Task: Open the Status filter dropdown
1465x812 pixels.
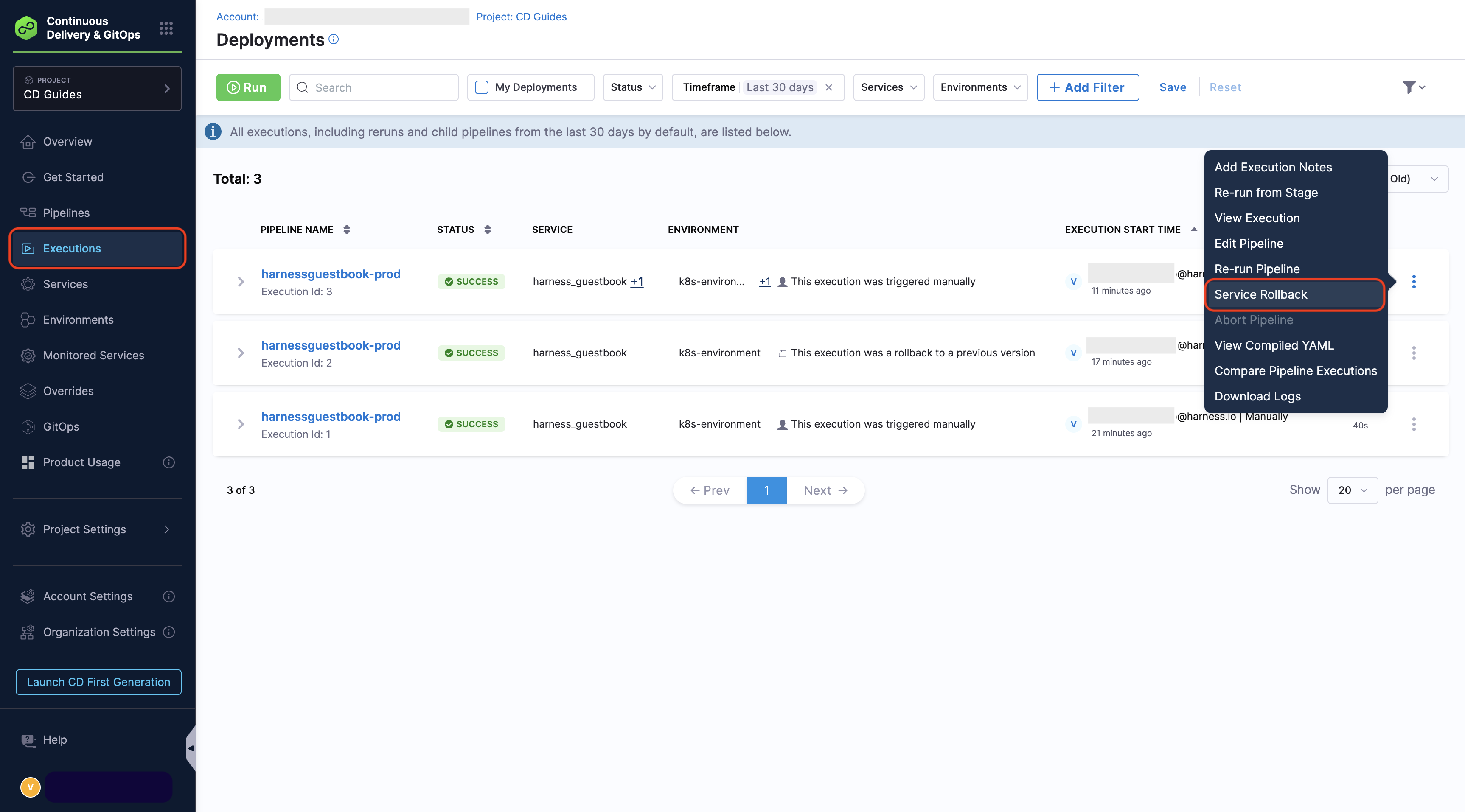Action: click(632, 87)
